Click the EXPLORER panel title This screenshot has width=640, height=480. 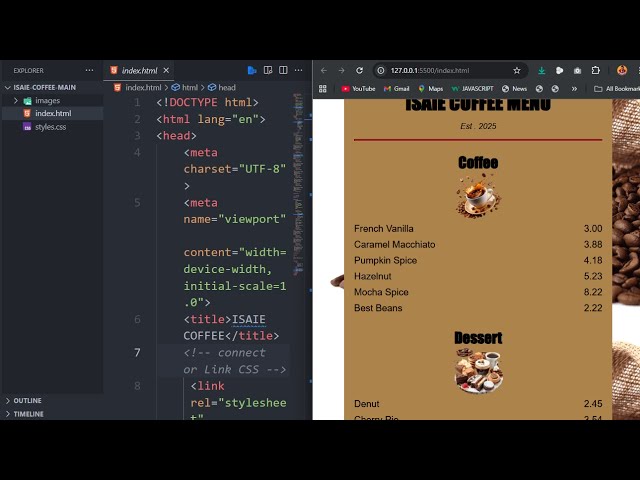pos(29,71)
